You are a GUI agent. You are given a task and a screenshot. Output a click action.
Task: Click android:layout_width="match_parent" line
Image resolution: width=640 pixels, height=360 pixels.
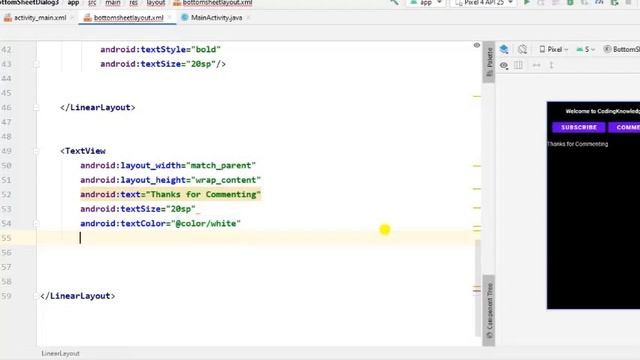(168, 166)
